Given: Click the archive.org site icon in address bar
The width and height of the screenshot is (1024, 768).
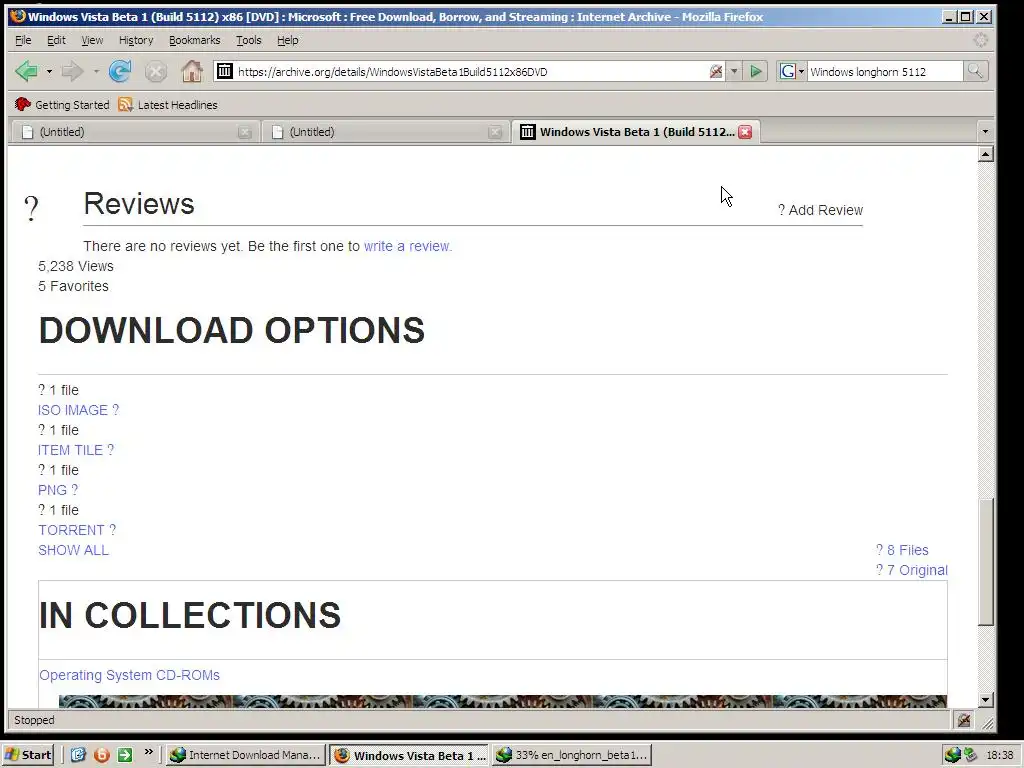Looking at the screenshot, I should pyautogui.click(x=225, y=71).
